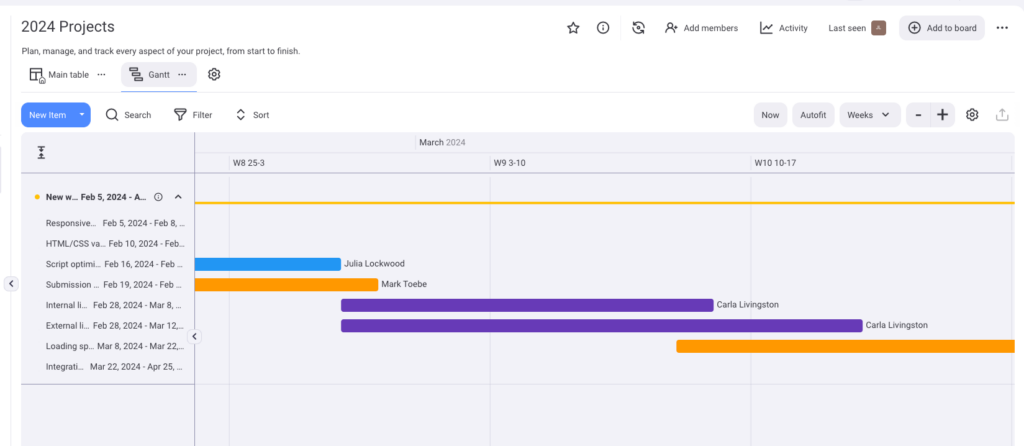1024x446 pixels.
Task: Click the zoom in plus button
Action: pos(942,115)
